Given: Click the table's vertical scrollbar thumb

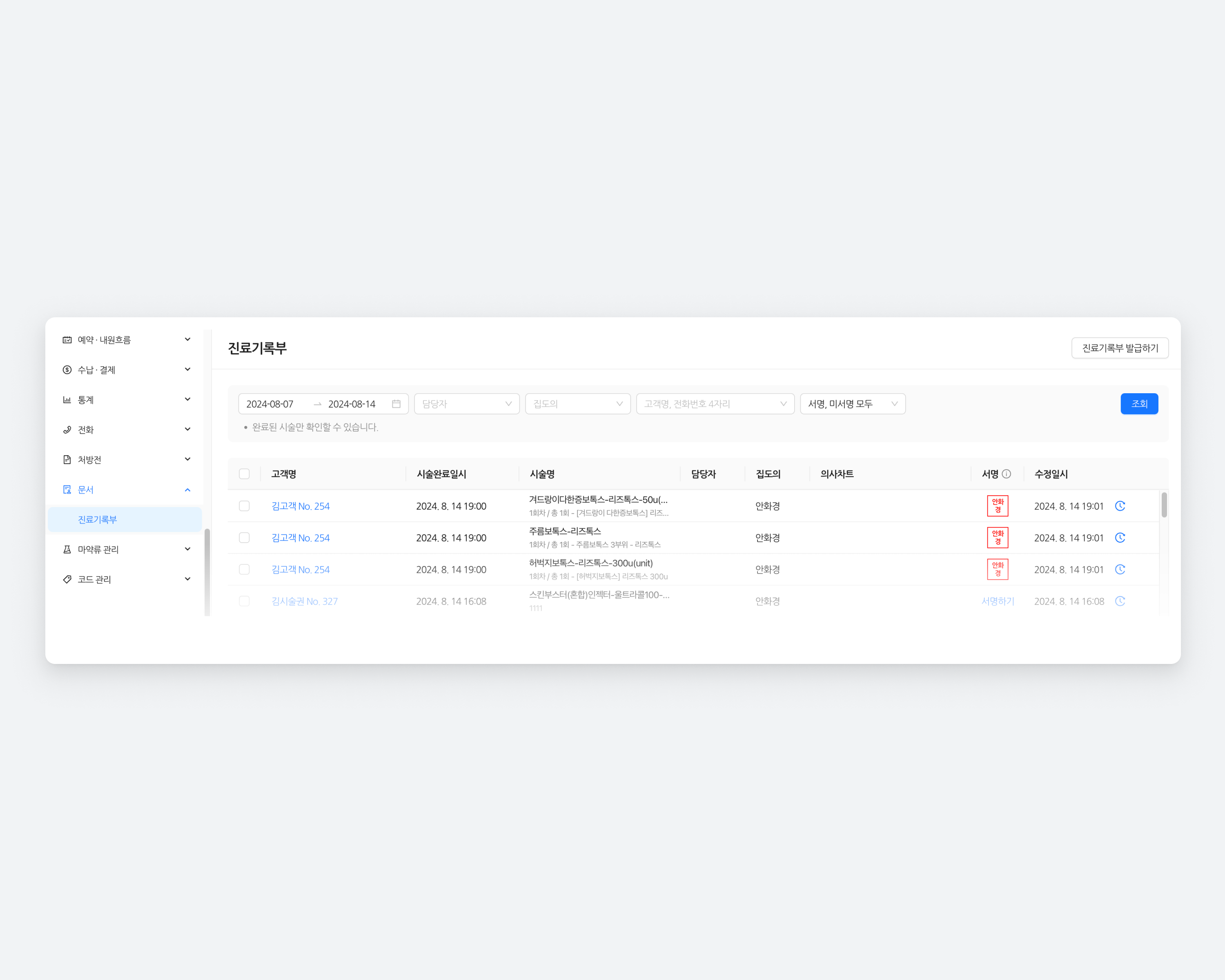Looking at the screenshot, I should (1164, 504).
